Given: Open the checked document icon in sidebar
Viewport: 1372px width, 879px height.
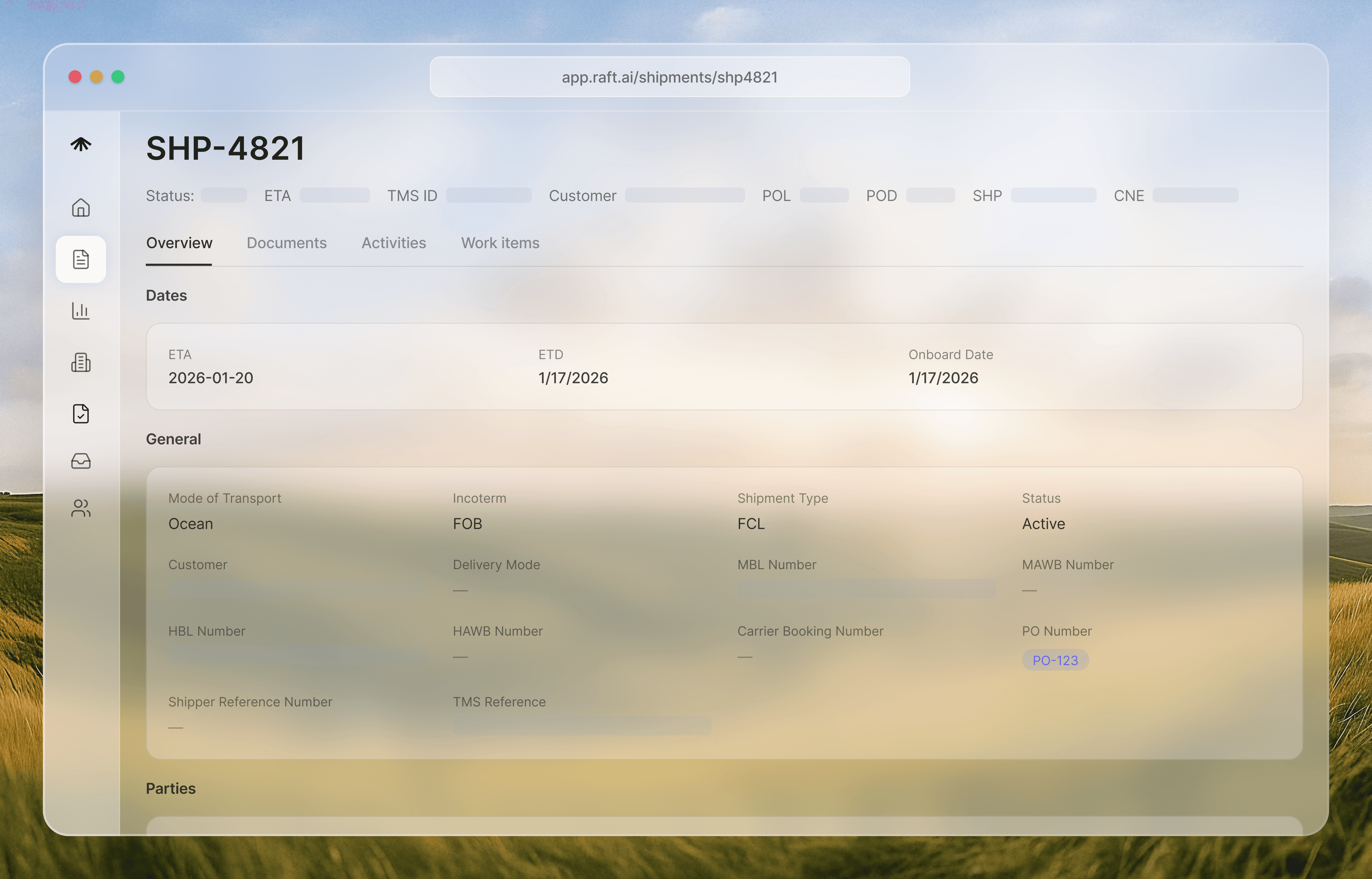Looking at the screenshot, I should [x=80, y=414].
